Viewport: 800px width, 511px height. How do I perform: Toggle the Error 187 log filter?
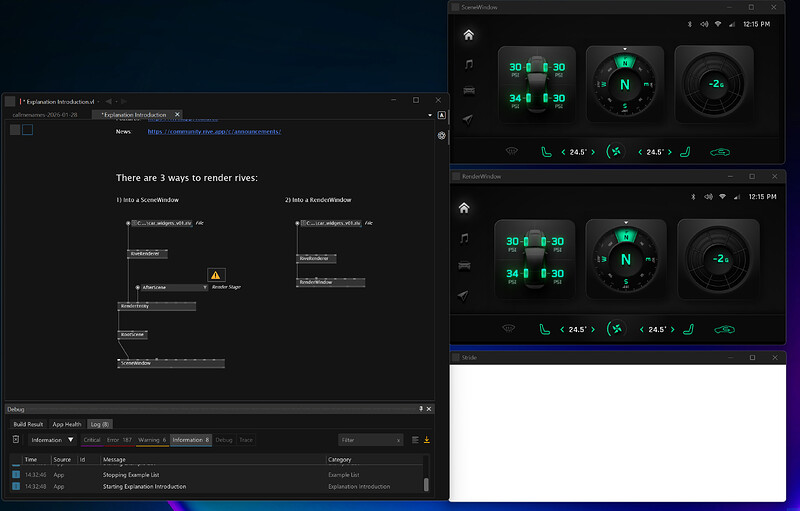[119, 440]
